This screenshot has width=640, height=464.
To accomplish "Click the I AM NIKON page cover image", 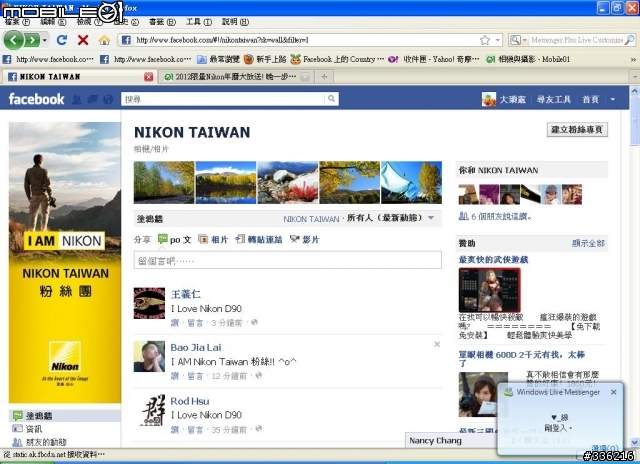I will click(x=65, y=262).
